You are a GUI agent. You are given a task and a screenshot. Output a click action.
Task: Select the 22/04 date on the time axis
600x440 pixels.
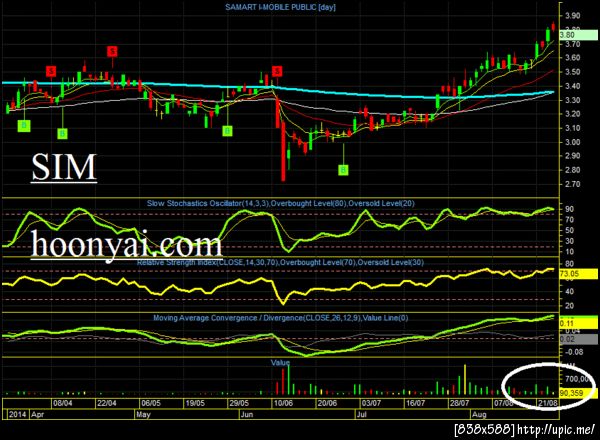107,403
